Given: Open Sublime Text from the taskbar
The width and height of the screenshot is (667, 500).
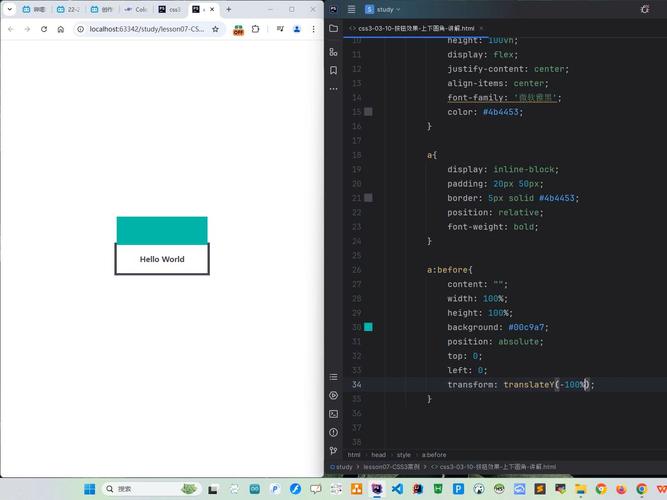Looking at the screenshot, I should [540, 489].
